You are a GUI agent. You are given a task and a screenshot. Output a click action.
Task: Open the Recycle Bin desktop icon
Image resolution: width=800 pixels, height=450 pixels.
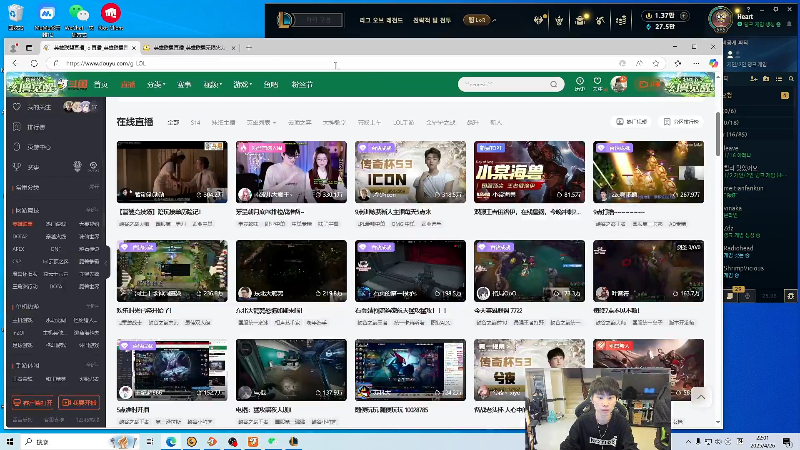tap(16, 16)
